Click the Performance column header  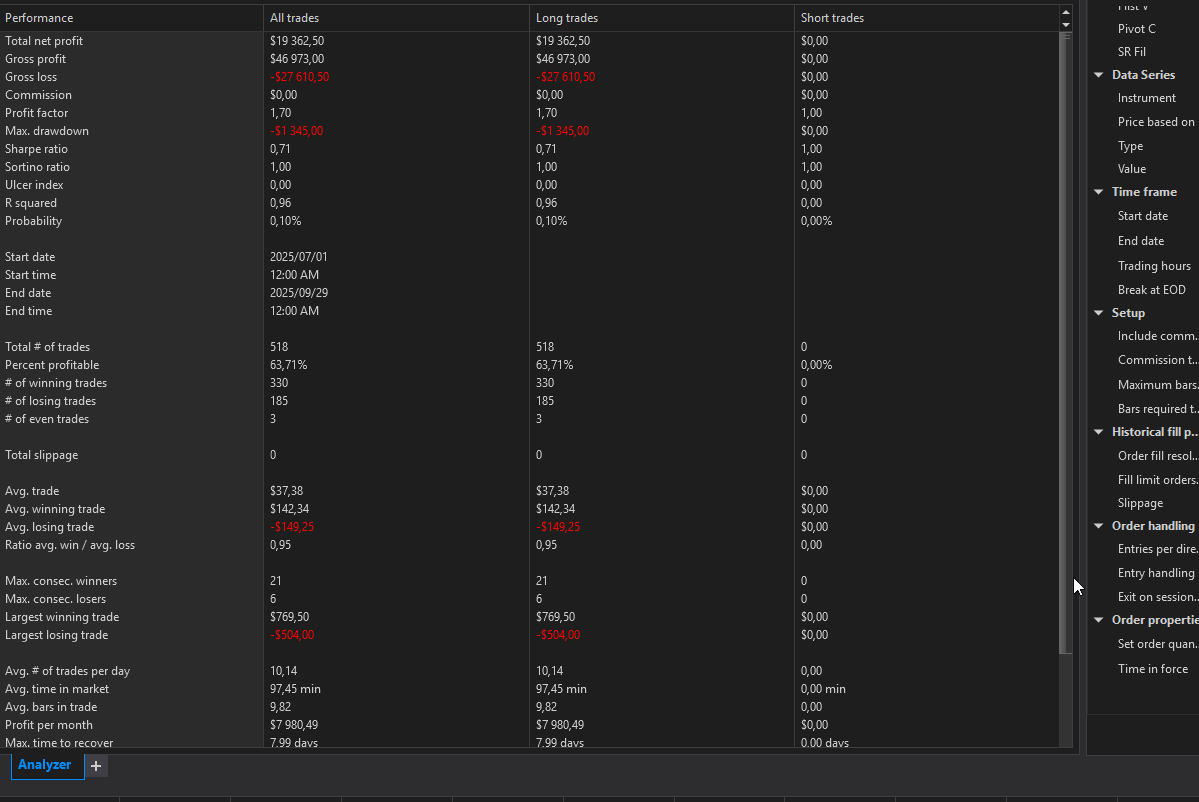point(39,18)
